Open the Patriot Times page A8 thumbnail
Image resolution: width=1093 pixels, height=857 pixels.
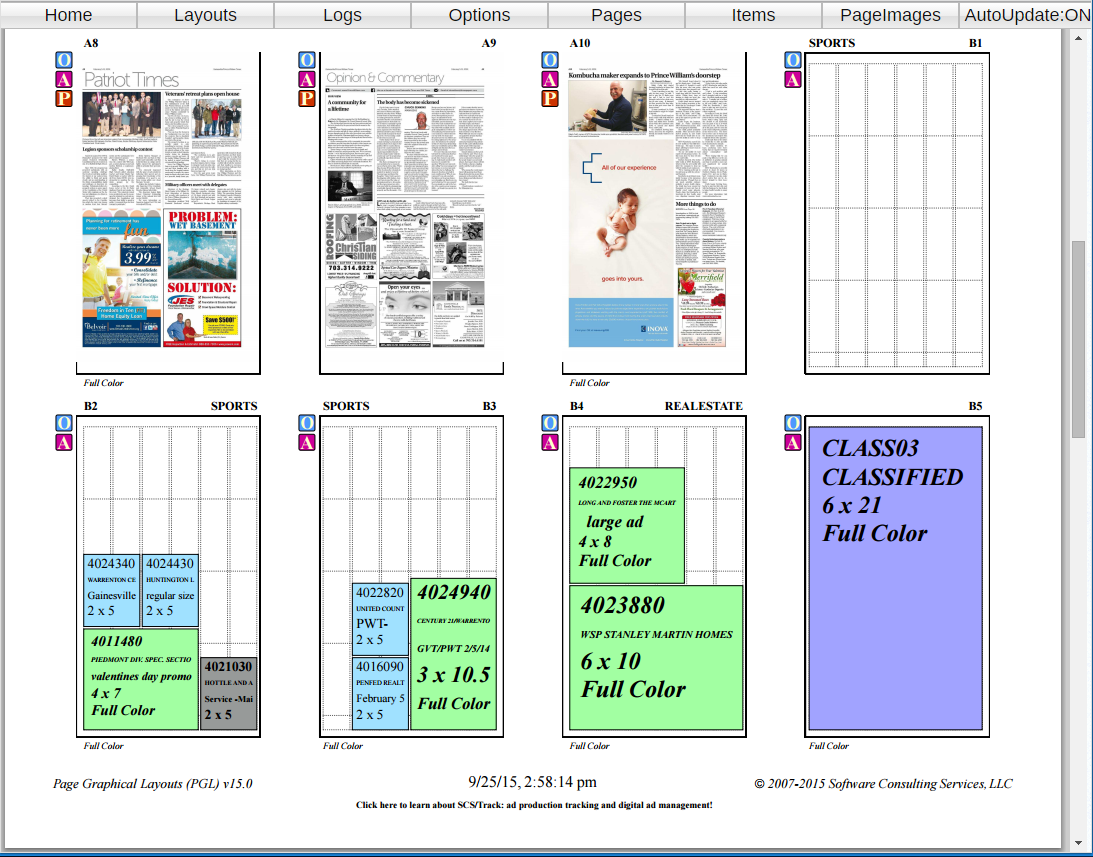click(x=162, y=206)
